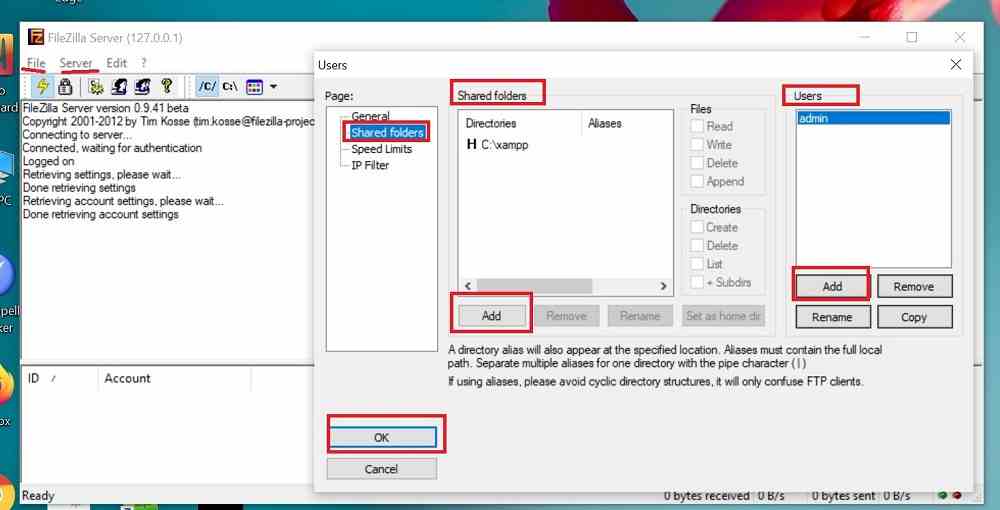Click Remove under the shared folders list
Viewport: 1000px width, 510px height.
coord(566,316)
